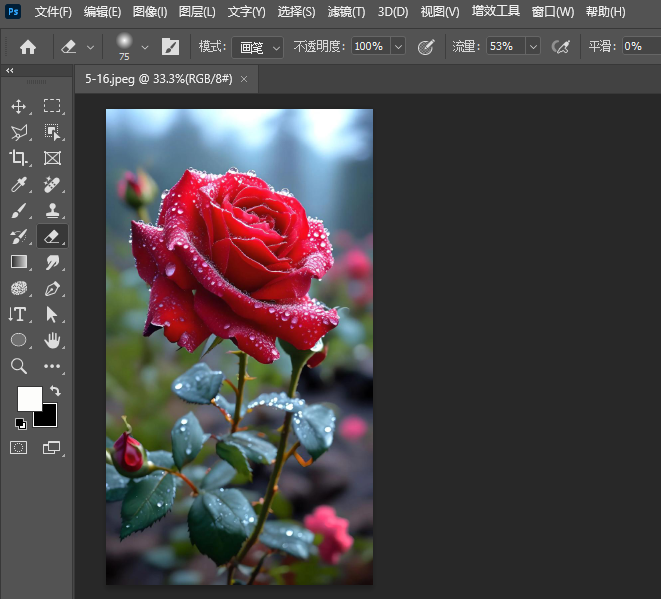The width and height of the screenshot is (661, 599).
Task: Open the 选择(S) menu
Action: pos(296,12)
